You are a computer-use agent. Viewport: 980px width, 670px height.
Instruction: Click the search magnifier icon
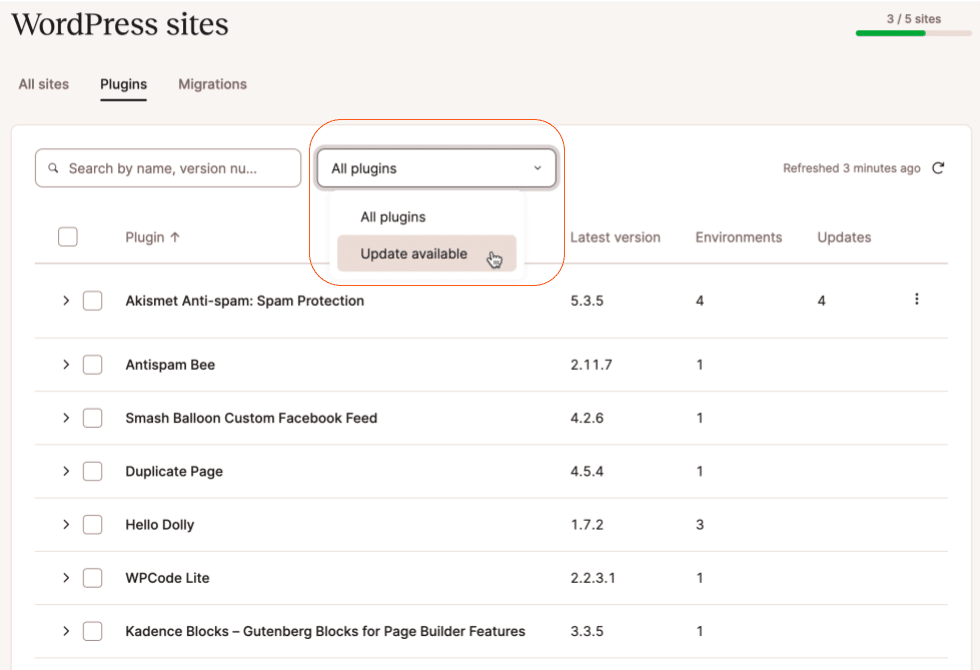(53, 168)
